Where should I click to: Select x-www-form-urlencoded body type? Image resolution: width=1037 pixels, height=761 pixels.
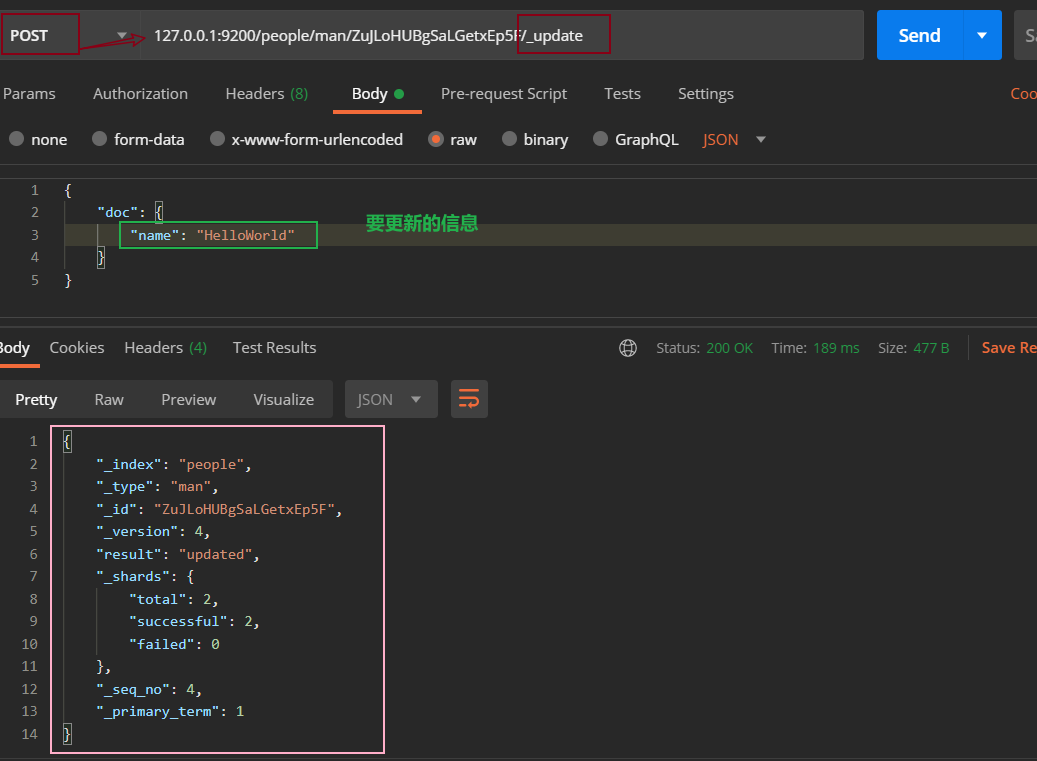306,140
